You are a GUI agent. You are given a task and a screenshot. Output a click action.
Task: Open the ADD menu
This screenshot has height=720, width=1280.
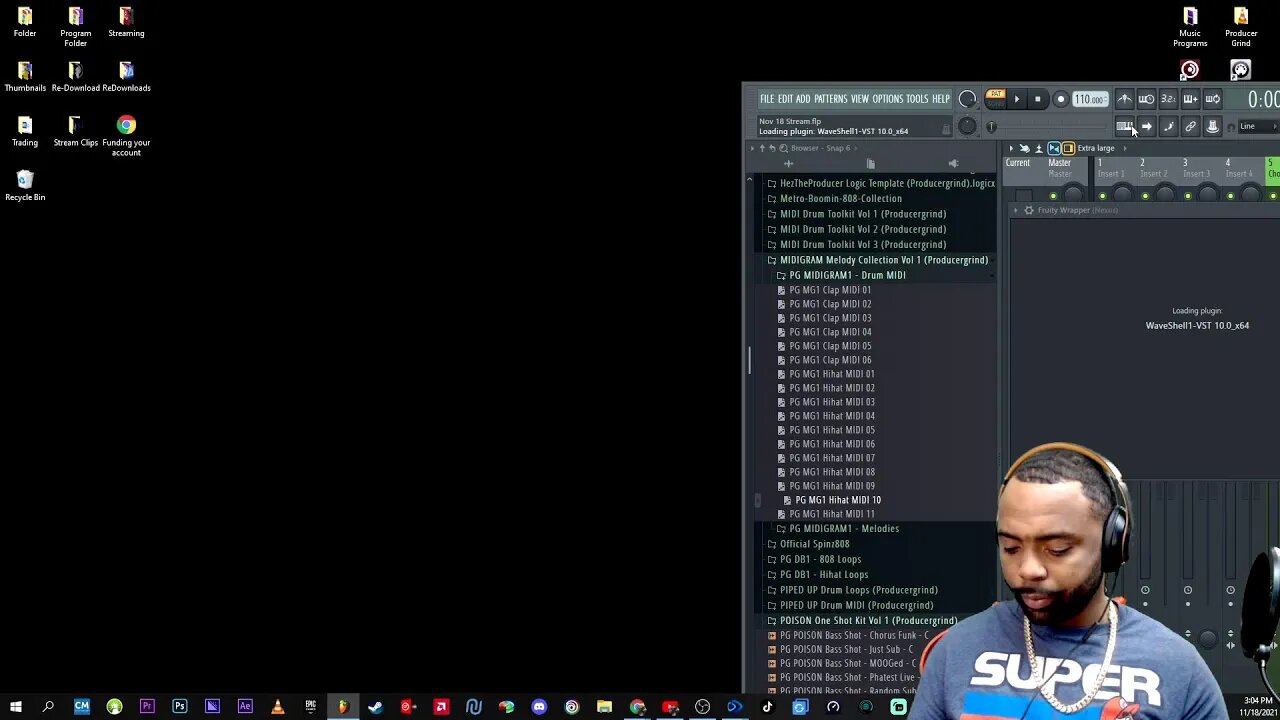point(803,99)
